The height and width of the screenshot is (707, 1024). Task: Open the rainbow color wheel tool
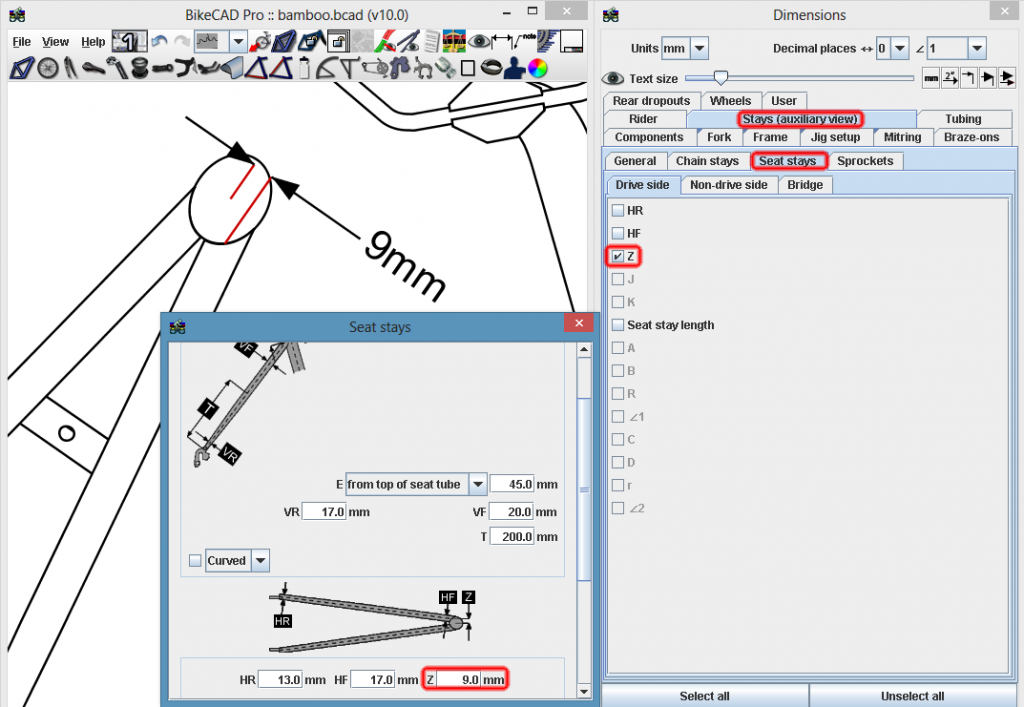tap(537, 67)
